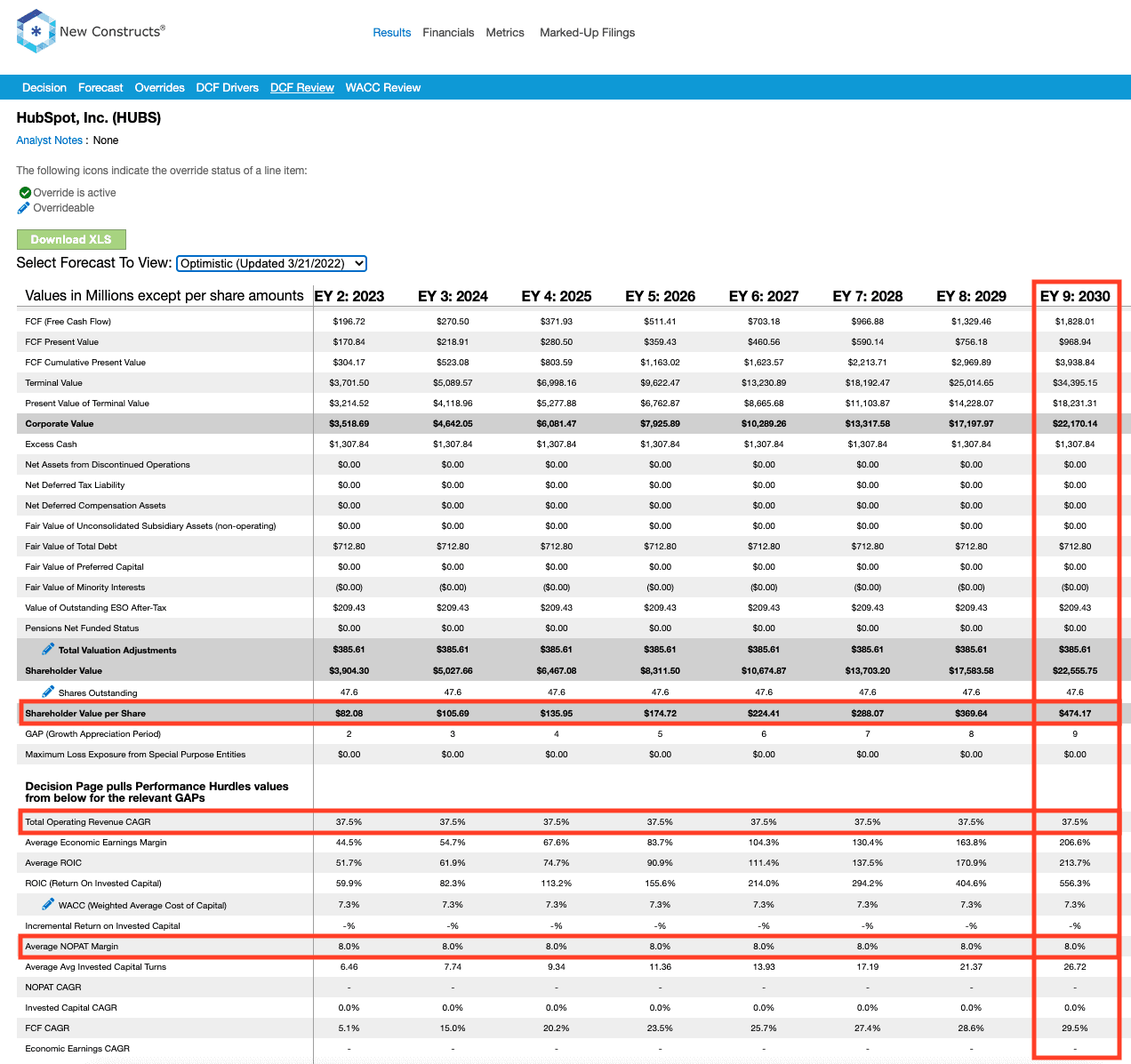Viewport: 1131px width, 1064px height.
Task: Click the Download XLS button
Action: click(x=71, y=239)
